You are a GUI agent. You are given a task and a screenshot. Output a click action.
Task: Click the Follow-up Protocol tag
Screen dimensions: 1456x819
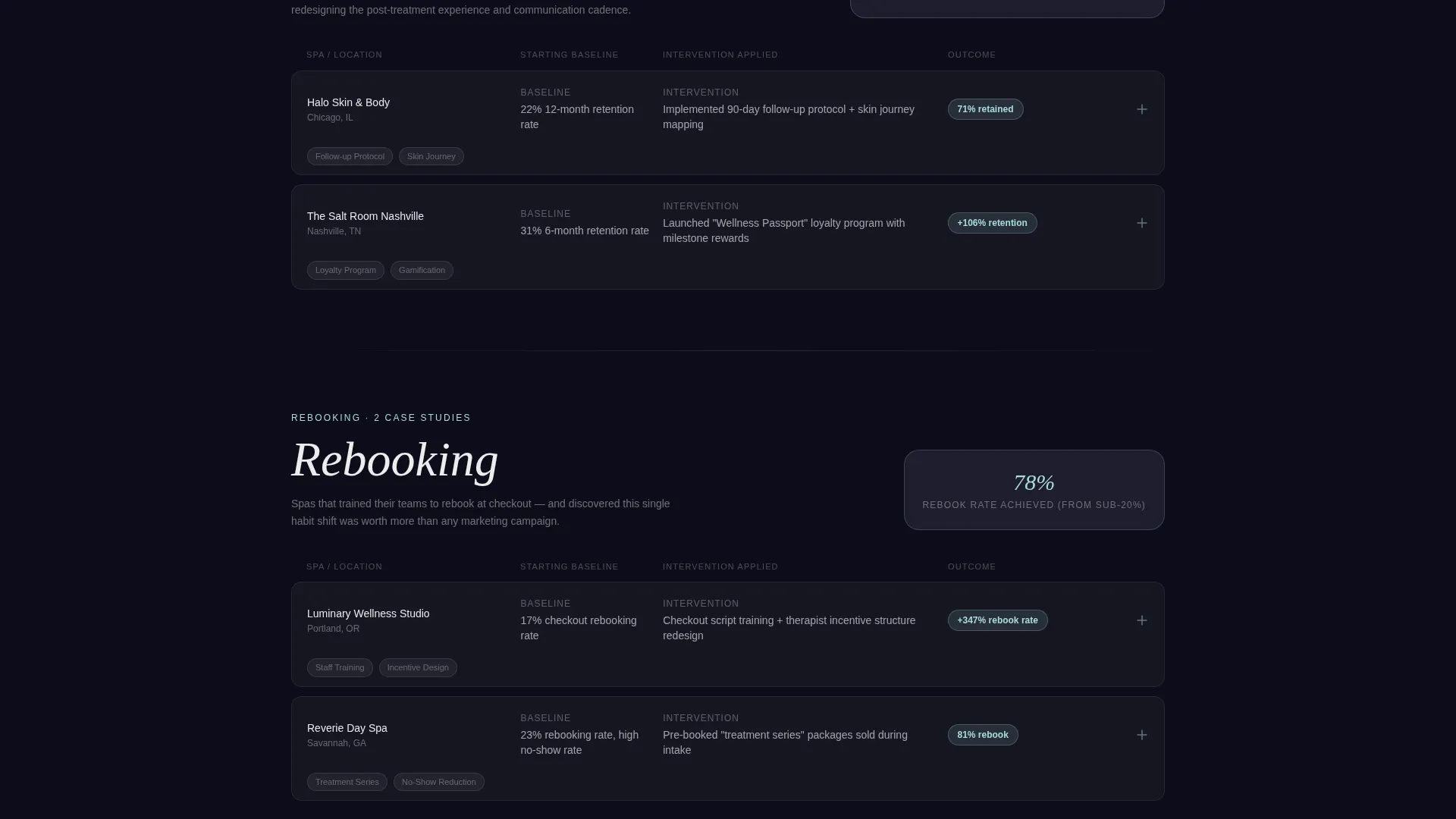[x=350, y=156]
